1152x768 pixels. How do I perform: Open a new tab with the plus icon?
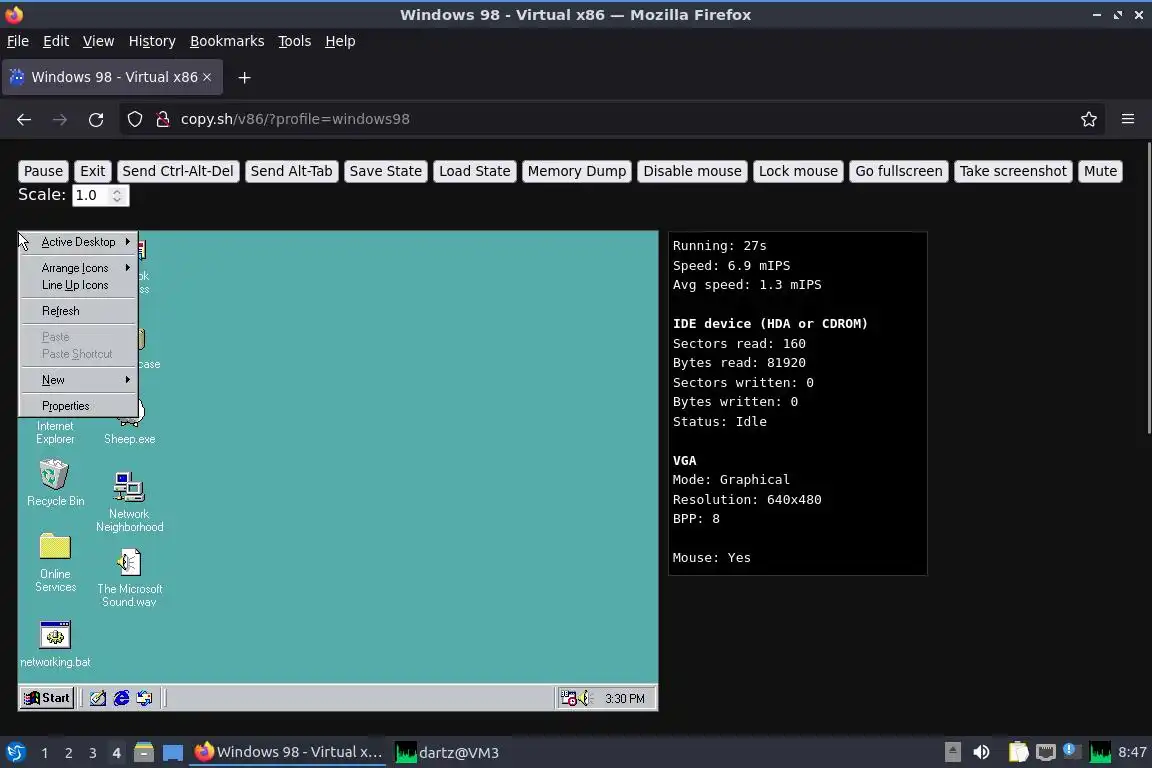click(245, 77)
